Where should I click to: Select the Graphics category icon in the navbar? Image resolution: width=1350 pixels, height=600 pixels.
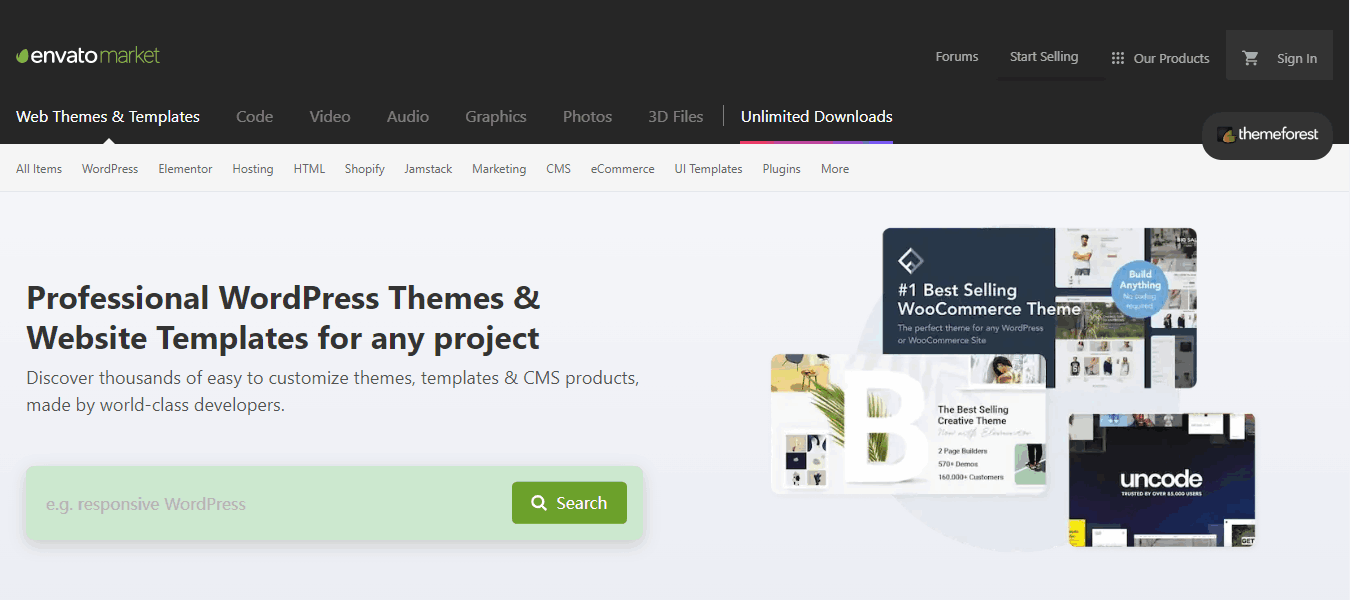point(496,117)
